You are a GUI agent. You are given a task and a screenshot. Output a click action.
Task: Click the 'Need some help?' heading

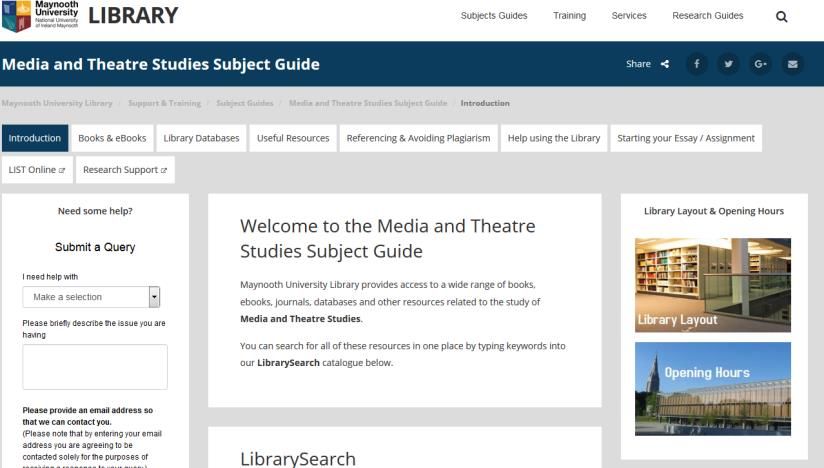click(95, 211)
